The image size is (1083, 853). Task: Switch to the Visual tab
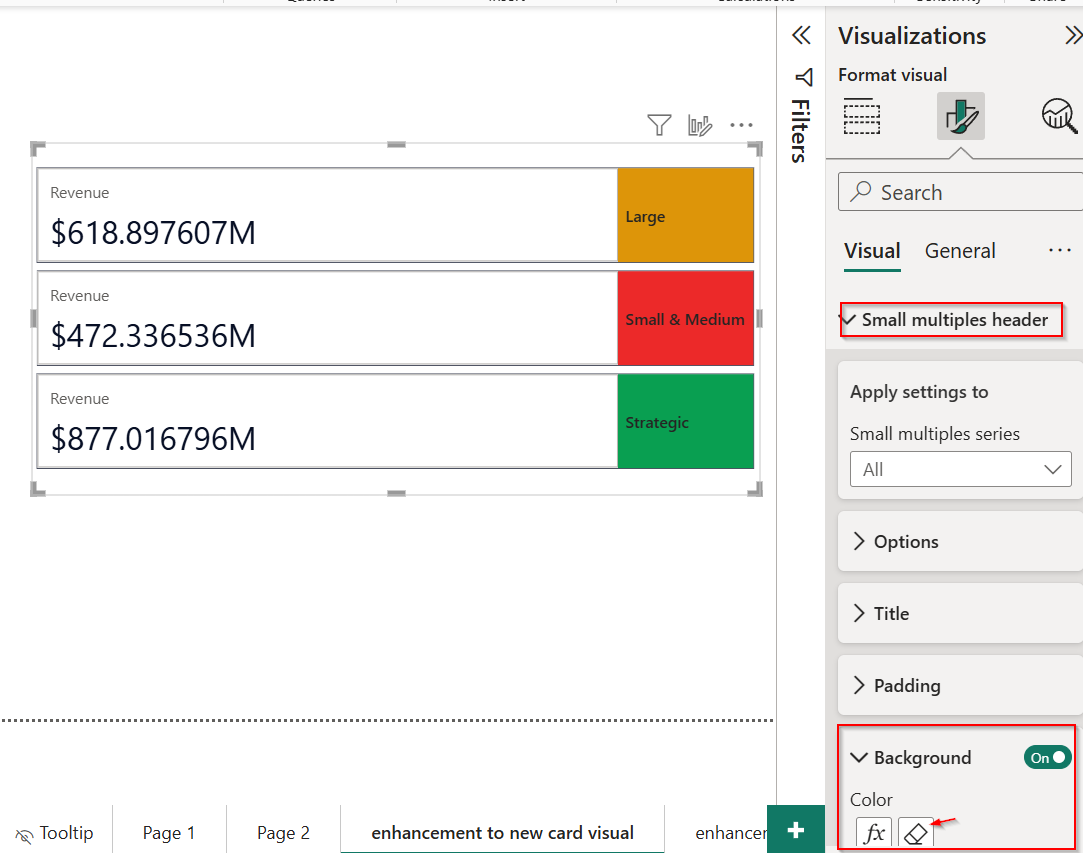point(872,251)
